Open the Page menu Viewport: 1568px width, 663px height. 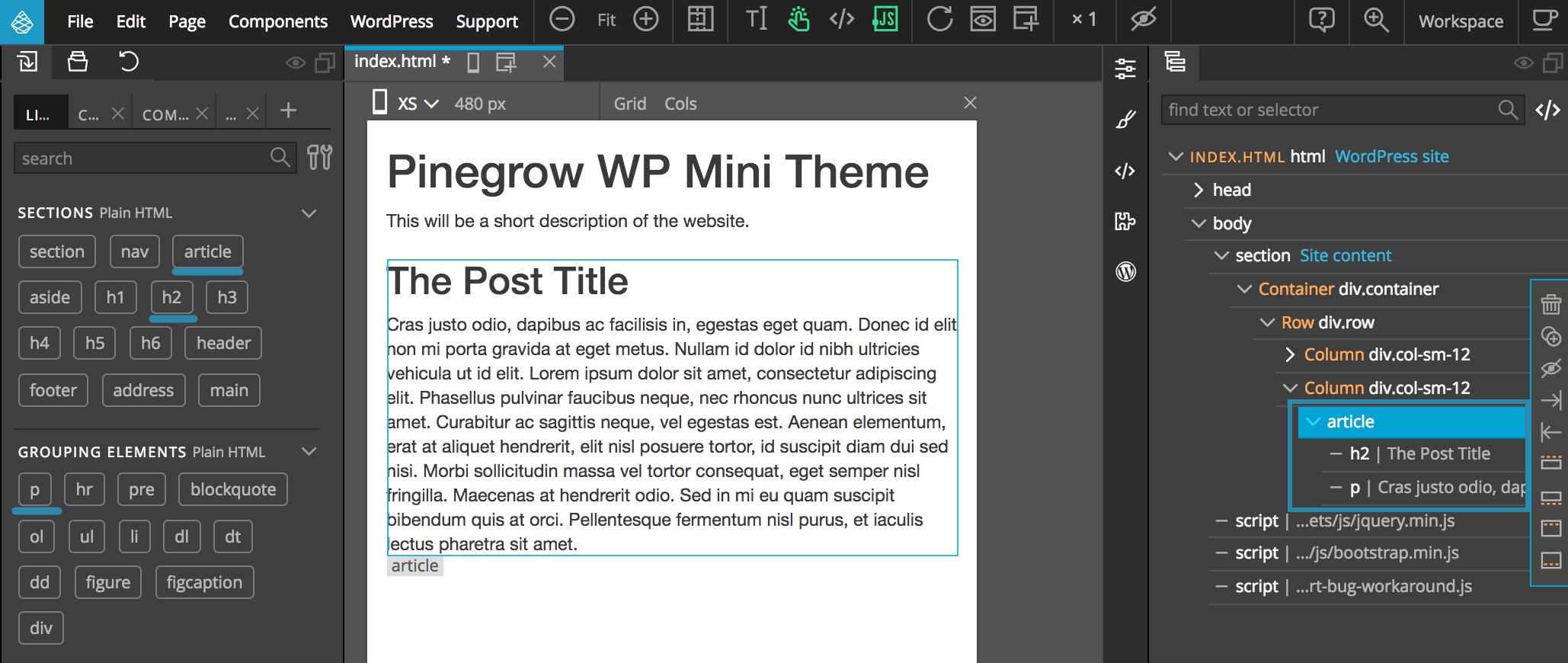[x=187, y=21]
